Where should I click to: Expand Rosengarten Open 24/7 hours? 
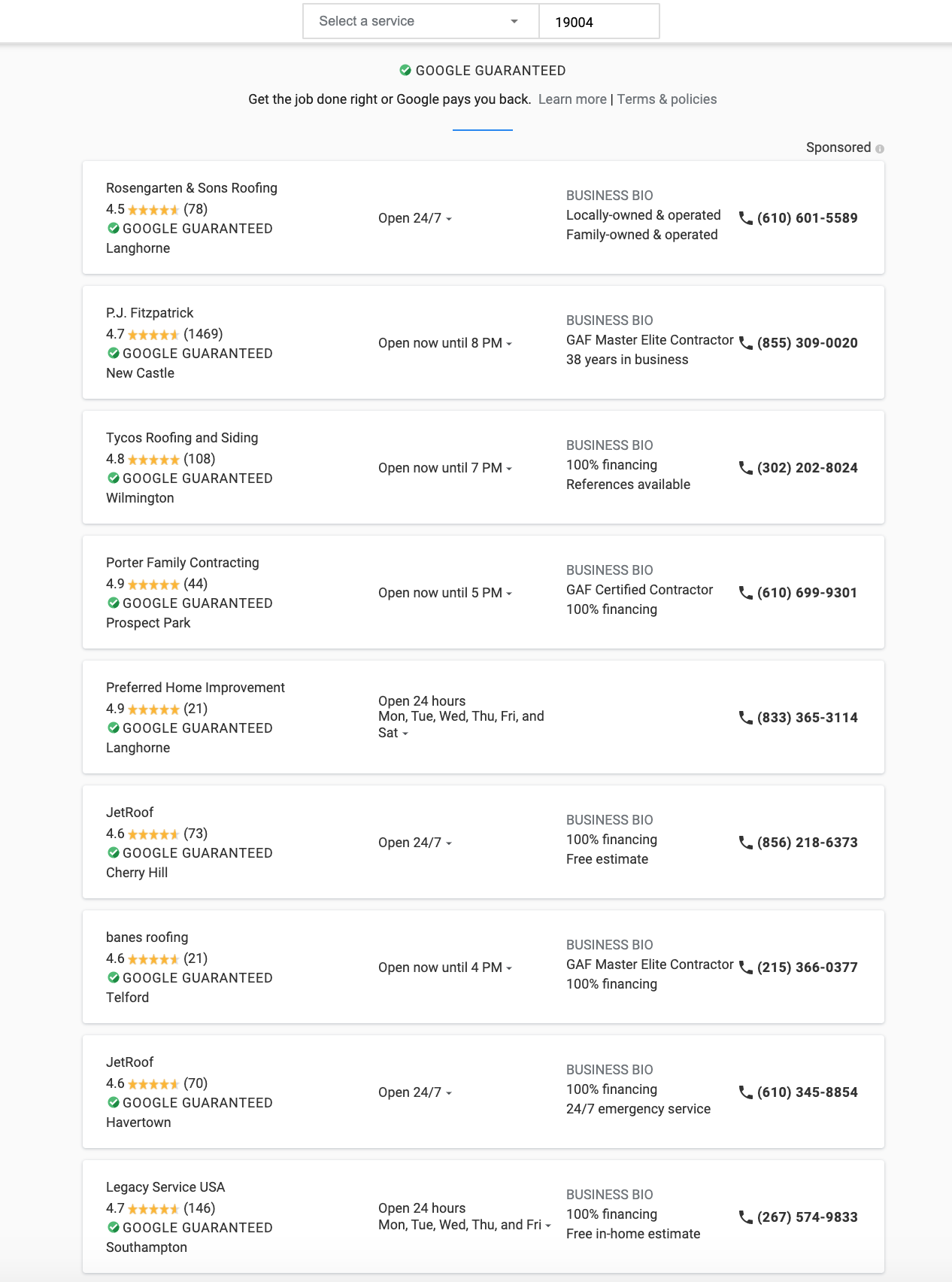point(415,218)
